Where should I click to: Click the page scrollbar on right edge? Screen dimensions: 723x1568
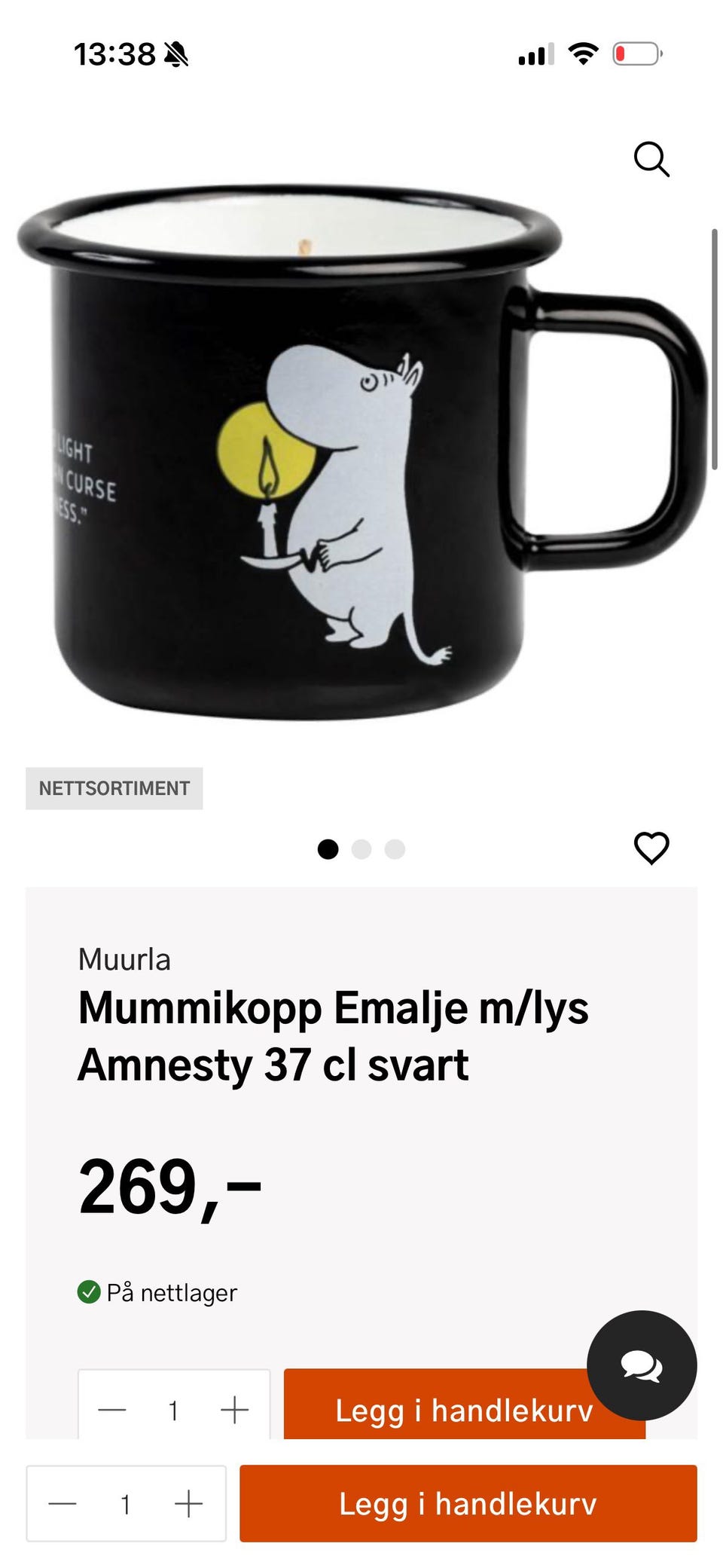(x=715, y=349)
